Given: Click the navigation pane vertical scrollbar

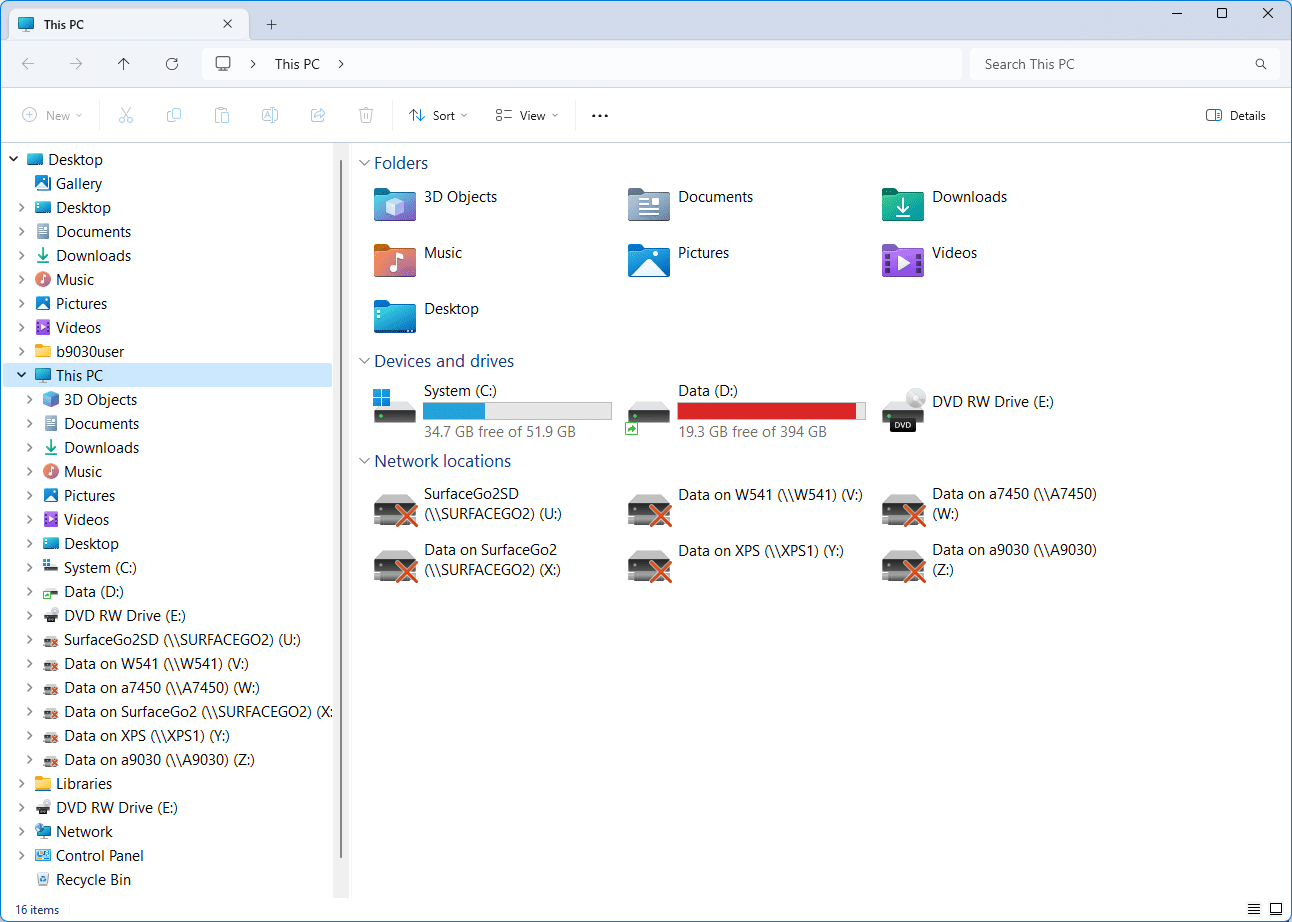Looking at the screenshot, I should (x=341, y=510).
